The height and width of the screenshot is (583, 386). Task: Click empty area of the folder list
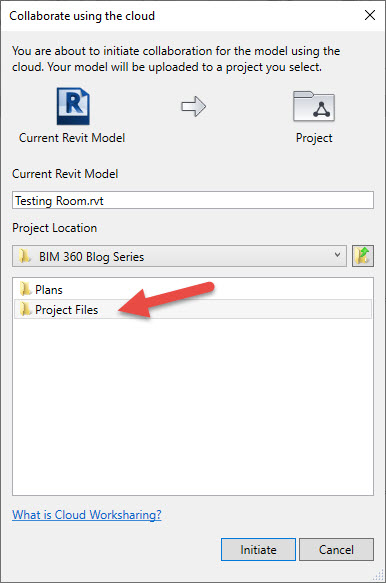coord(193,405)
